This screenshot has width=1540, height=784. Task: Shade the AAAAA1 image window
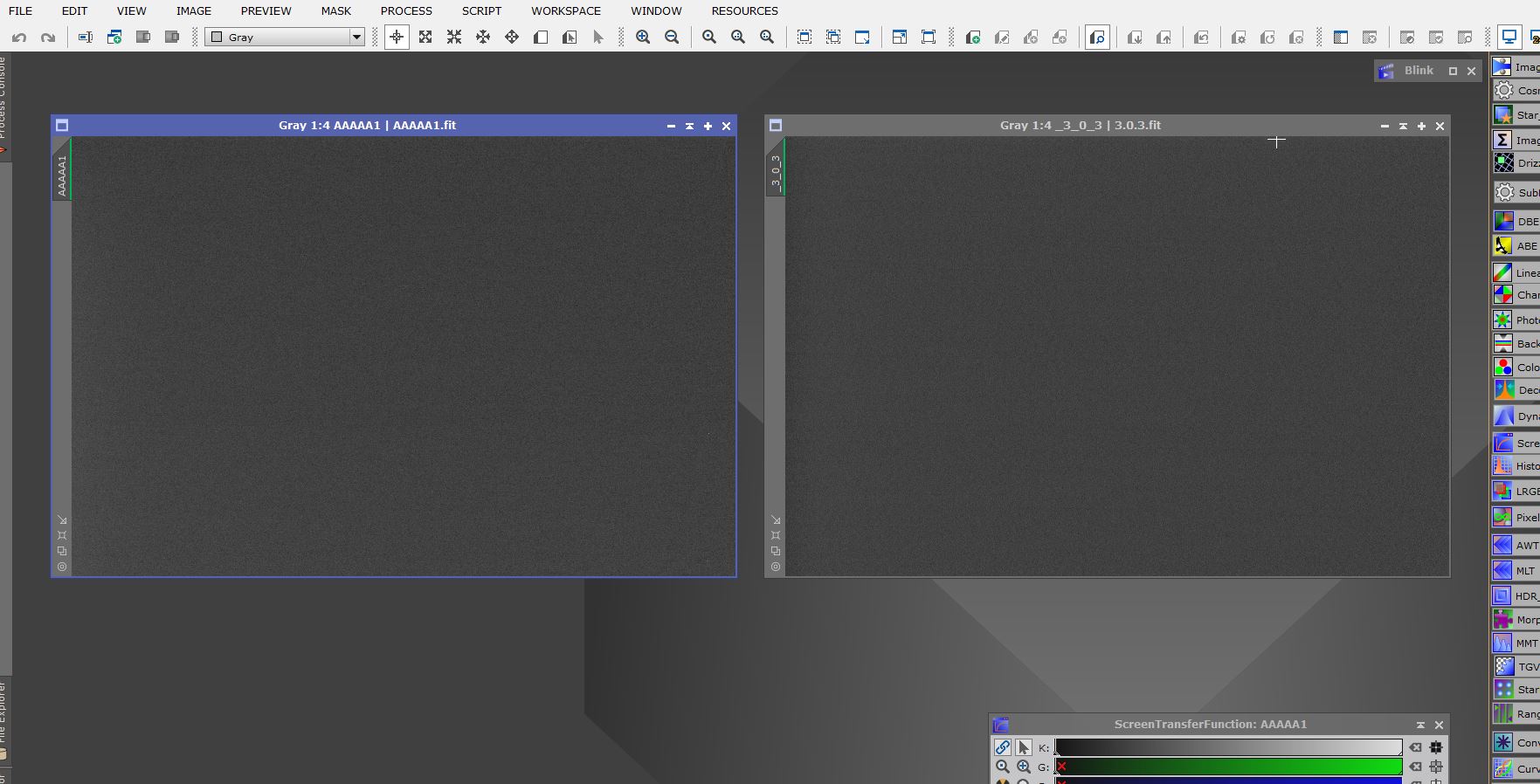pyautogui.click(x=689, y=126)
